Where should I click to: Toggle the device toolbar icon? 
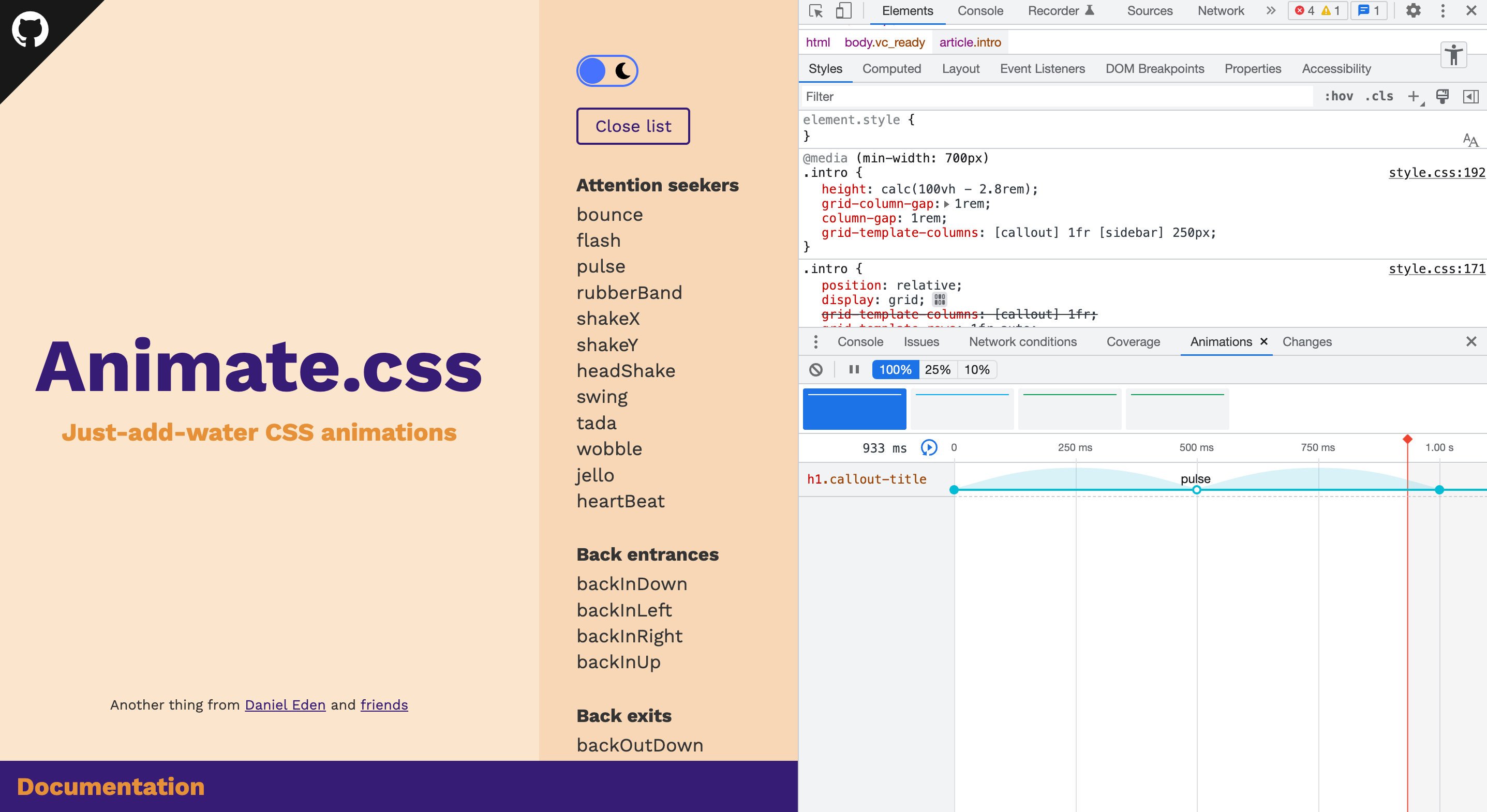click(843, 11)
